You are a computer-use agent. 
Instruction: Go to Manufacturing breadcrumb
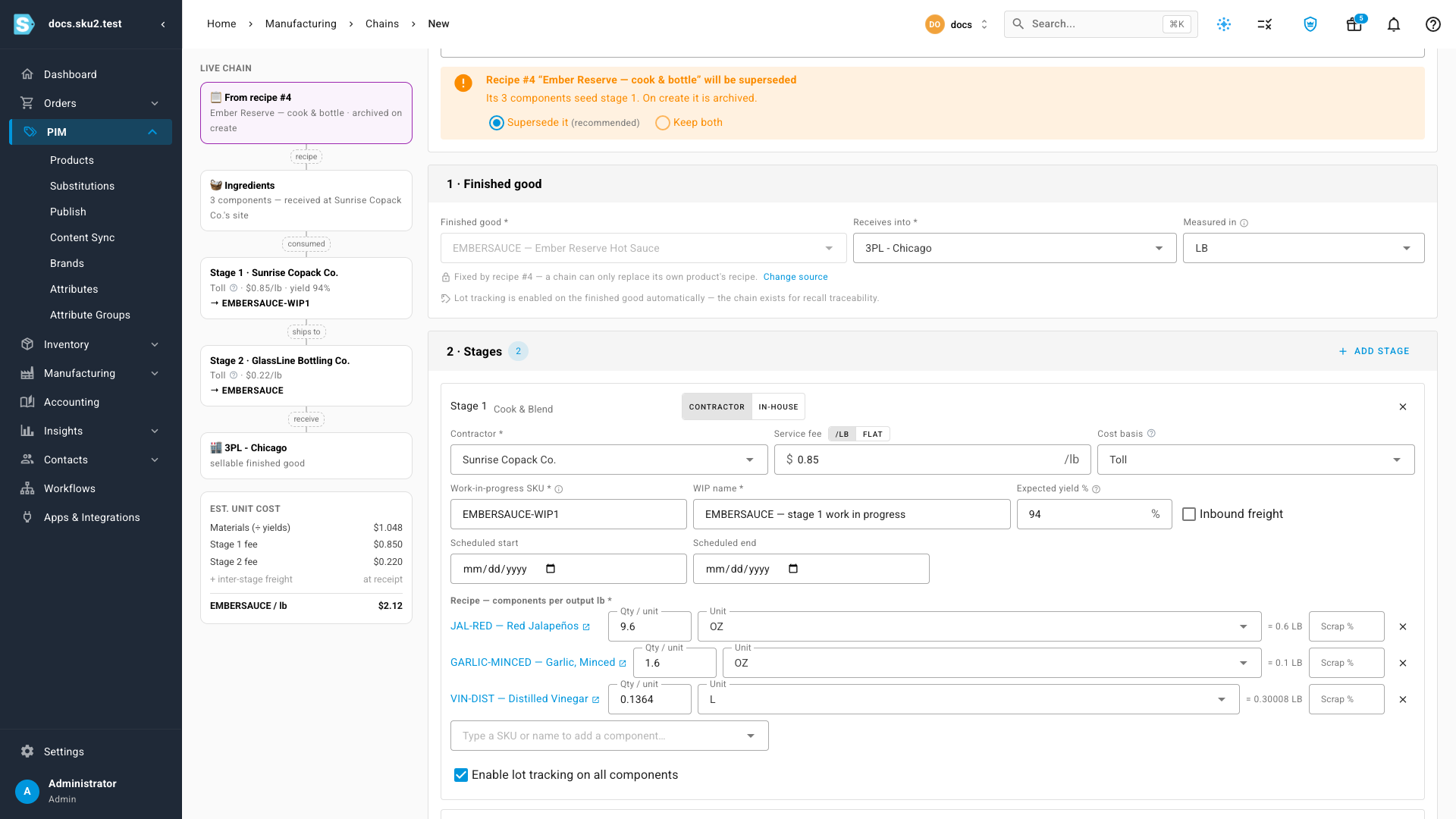(301, 24)
